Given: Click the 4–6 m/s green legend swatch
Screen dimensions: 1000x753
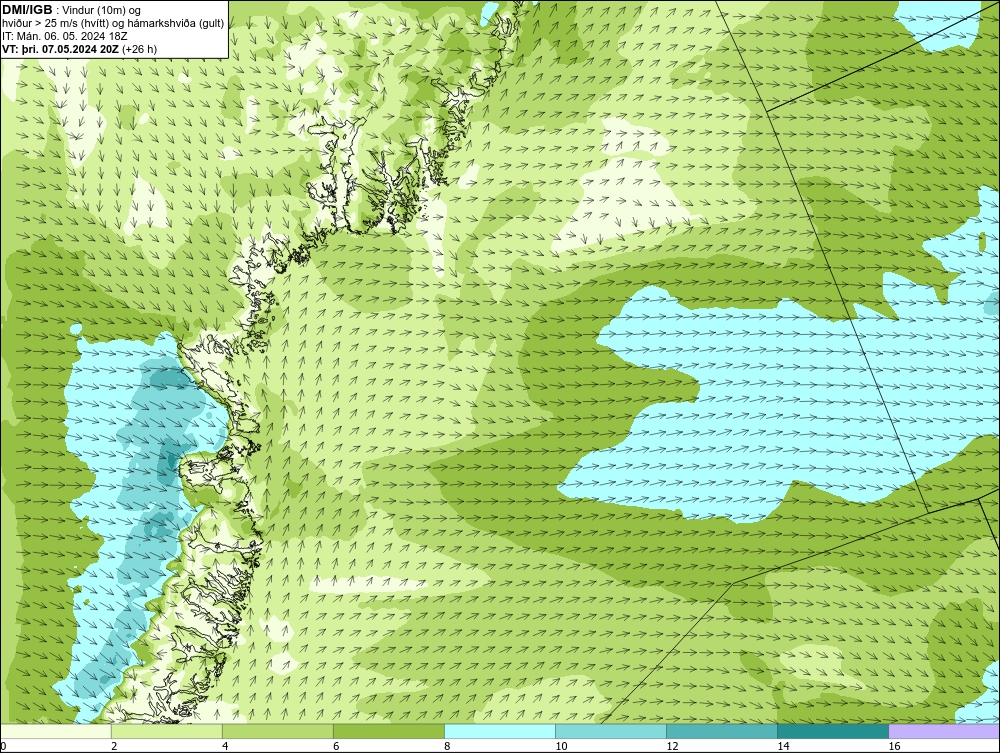Looking at the screenshot, I should 277,731.
